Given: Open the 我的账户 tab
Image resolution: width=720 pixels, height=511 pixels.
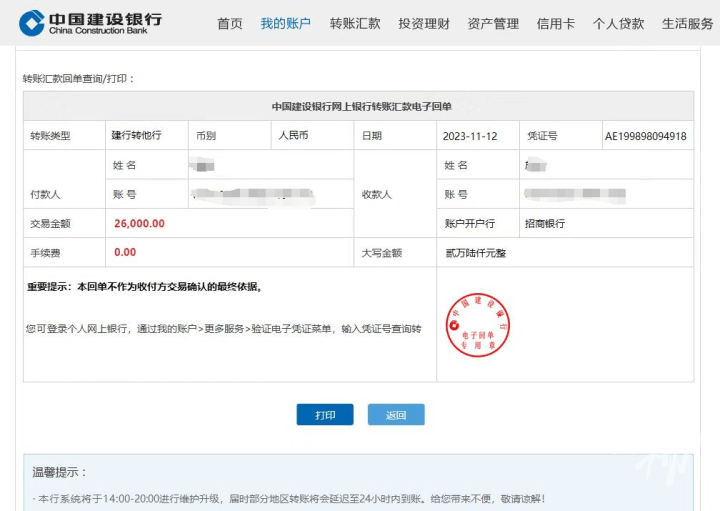Looking at the screenshot, I should [x=285, y=23].
